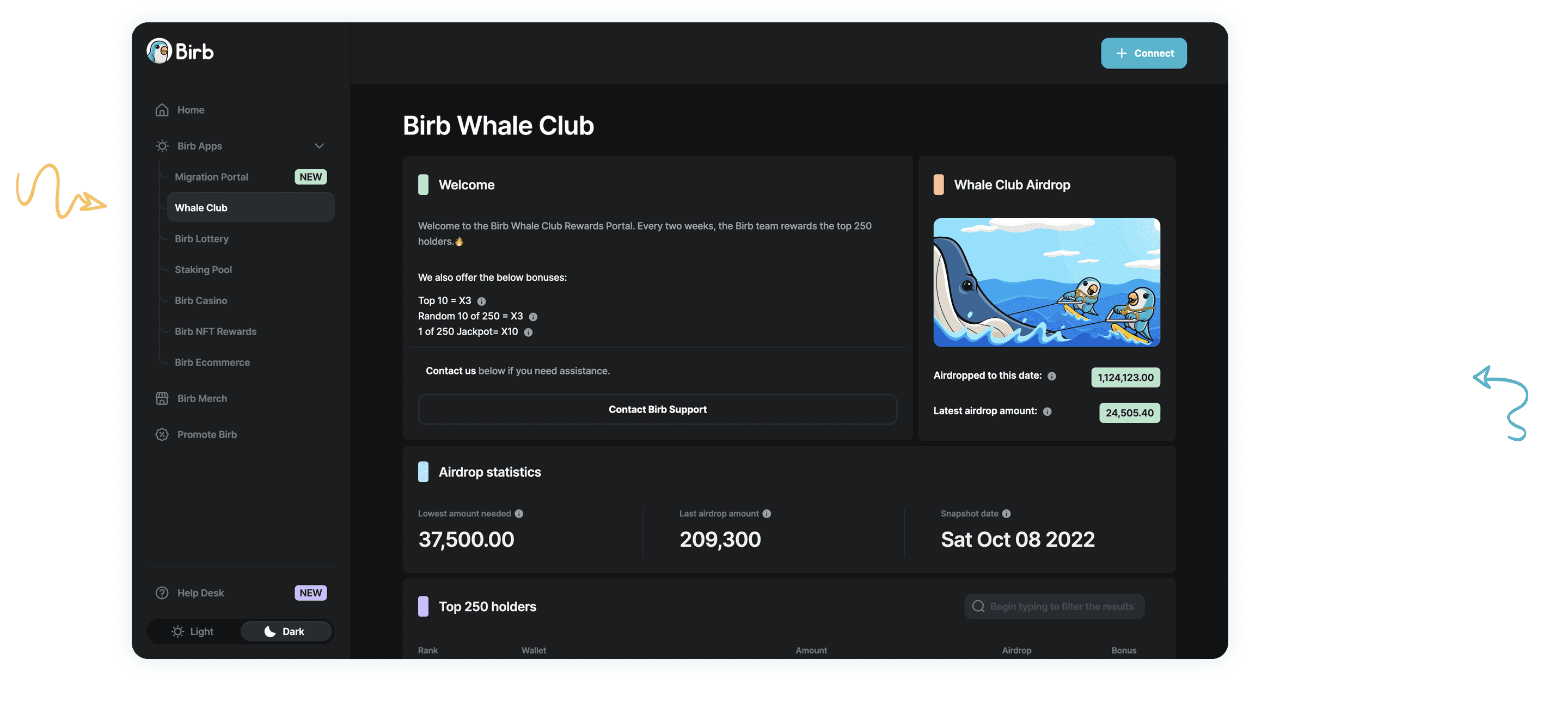Viewport: 1568px width, 727px height.
Task: Click info icon next to Top 10 = X3
Action: pos(481,302)
